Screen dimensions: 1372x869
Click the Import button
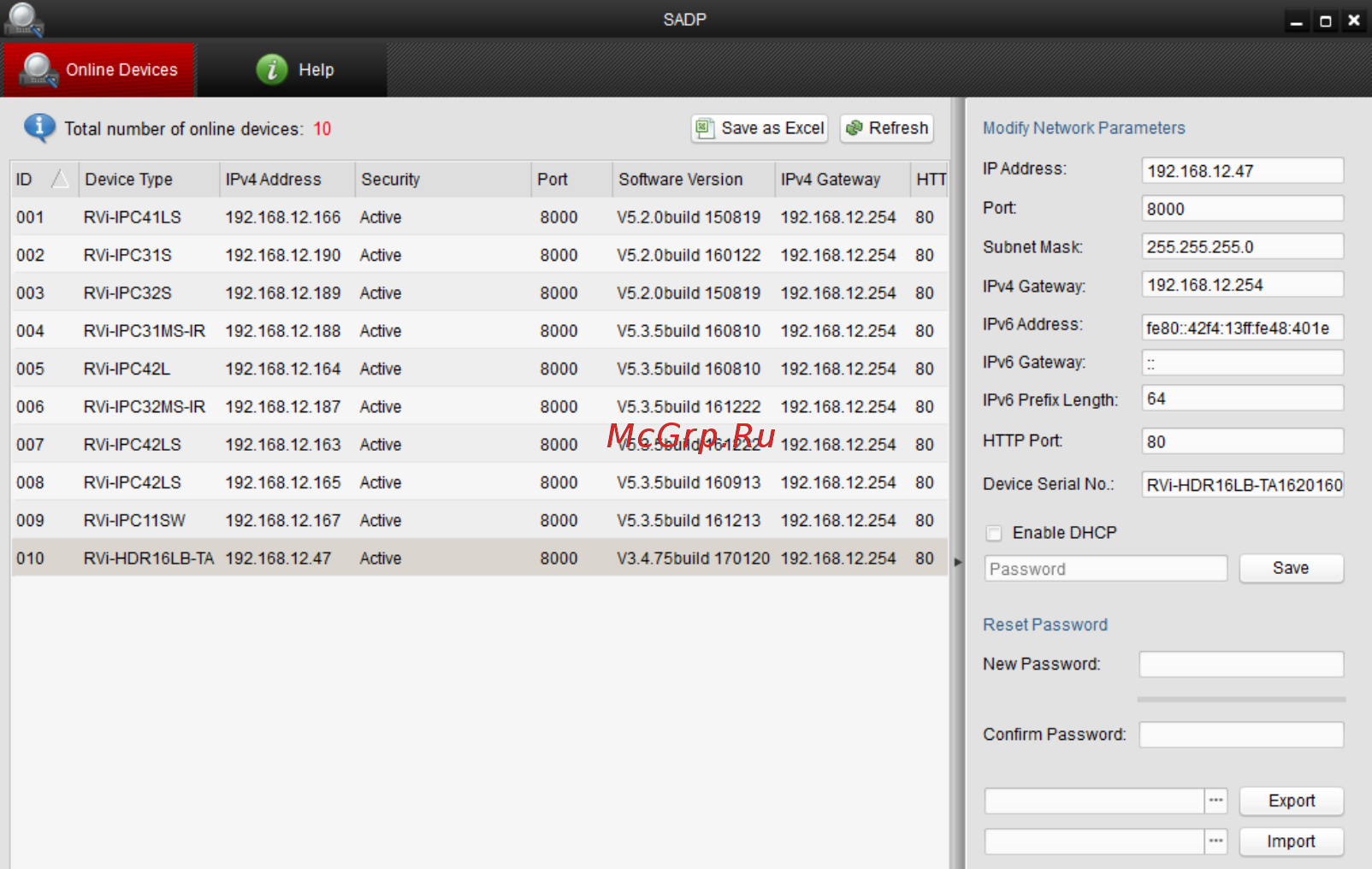click(1291, 841)
